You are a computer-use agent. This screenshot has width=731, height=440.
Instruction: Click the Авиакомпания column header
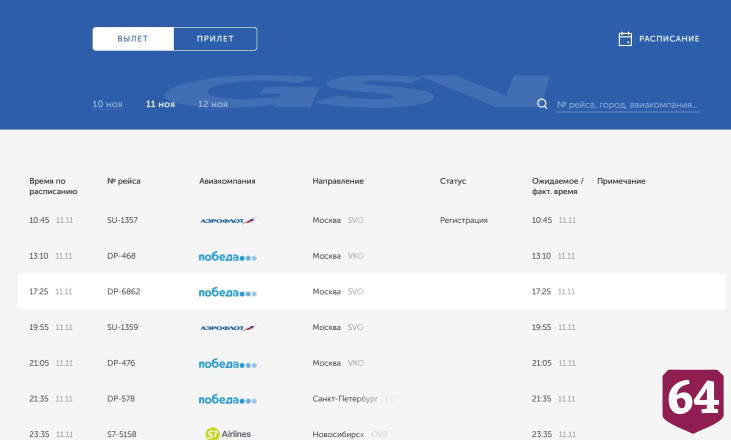(227, 181)
